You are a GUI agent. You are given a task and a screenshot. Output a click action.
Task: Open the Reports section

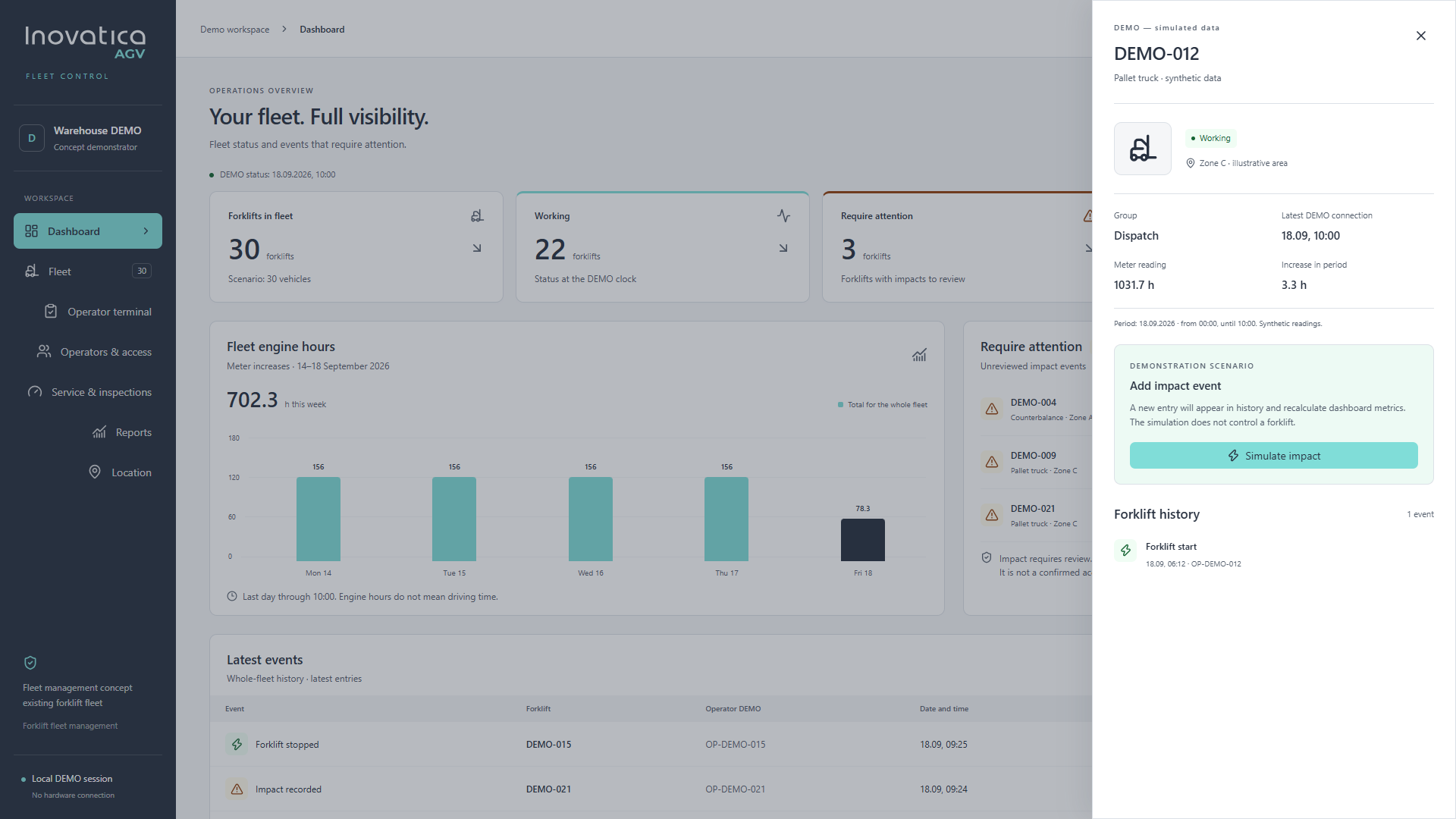point(88,432)
